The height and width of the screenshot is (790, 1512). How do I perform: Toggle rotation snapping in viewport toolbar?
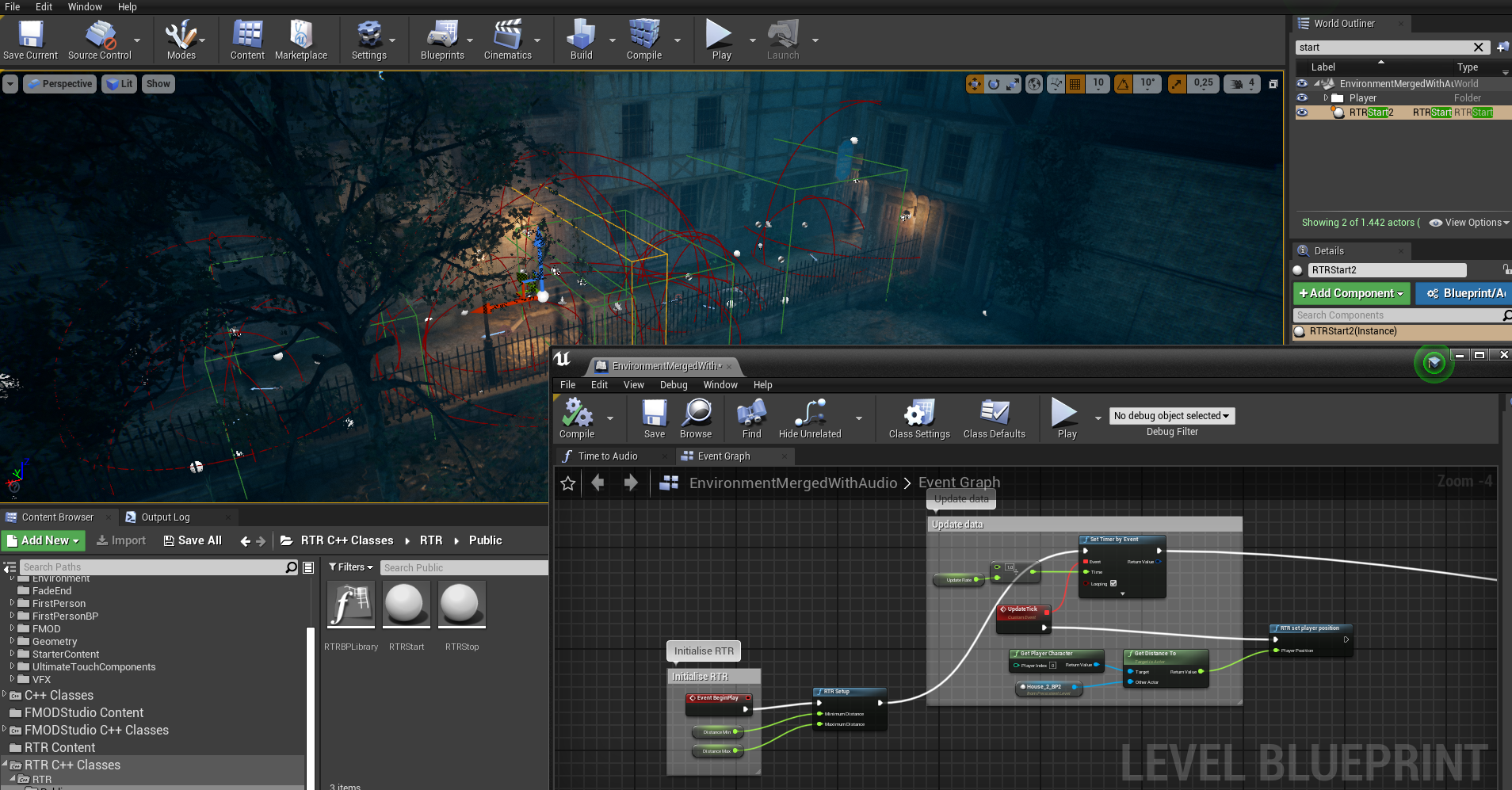click(x=1123, y=84)
